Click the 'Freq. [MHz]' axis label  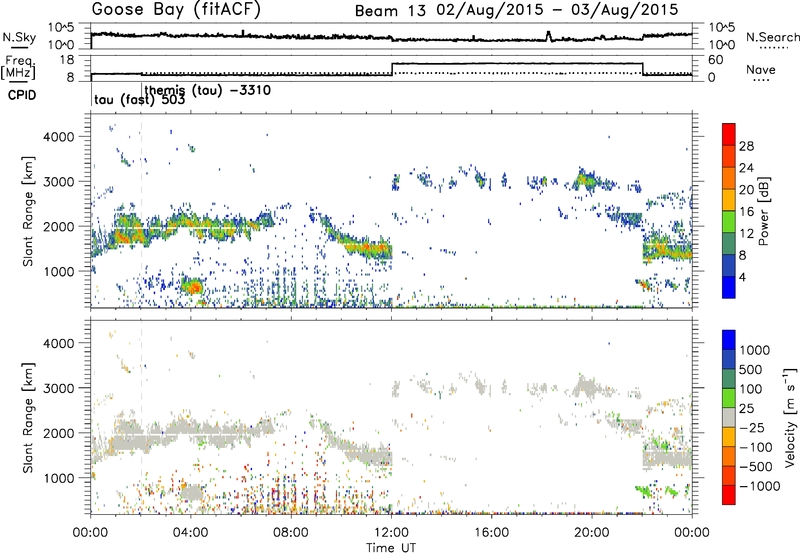coord(18,68)
